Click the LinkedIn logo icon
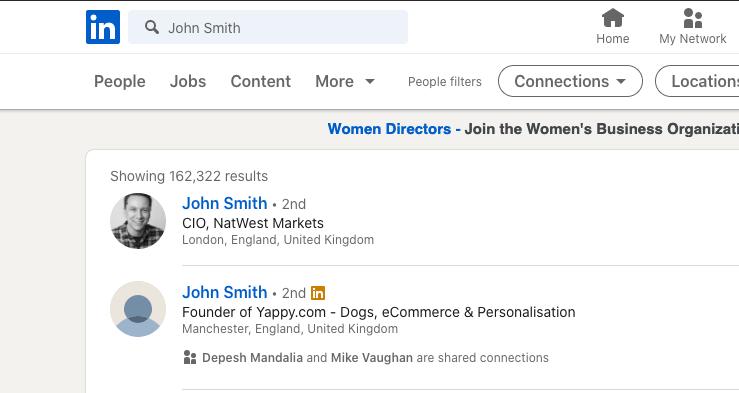The height and width of the screenshot is (393, 739). pos(103,27)
